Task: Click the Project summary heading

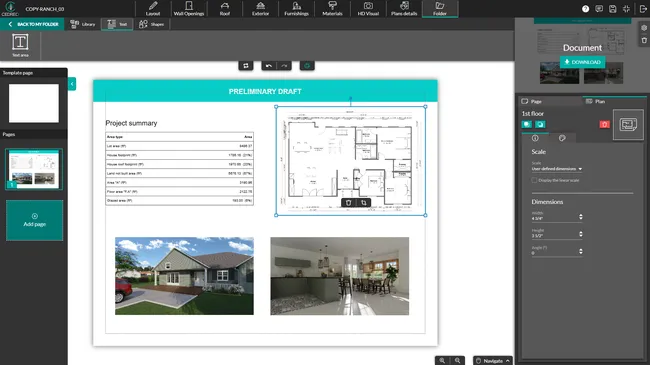Action: coord(131,123)
